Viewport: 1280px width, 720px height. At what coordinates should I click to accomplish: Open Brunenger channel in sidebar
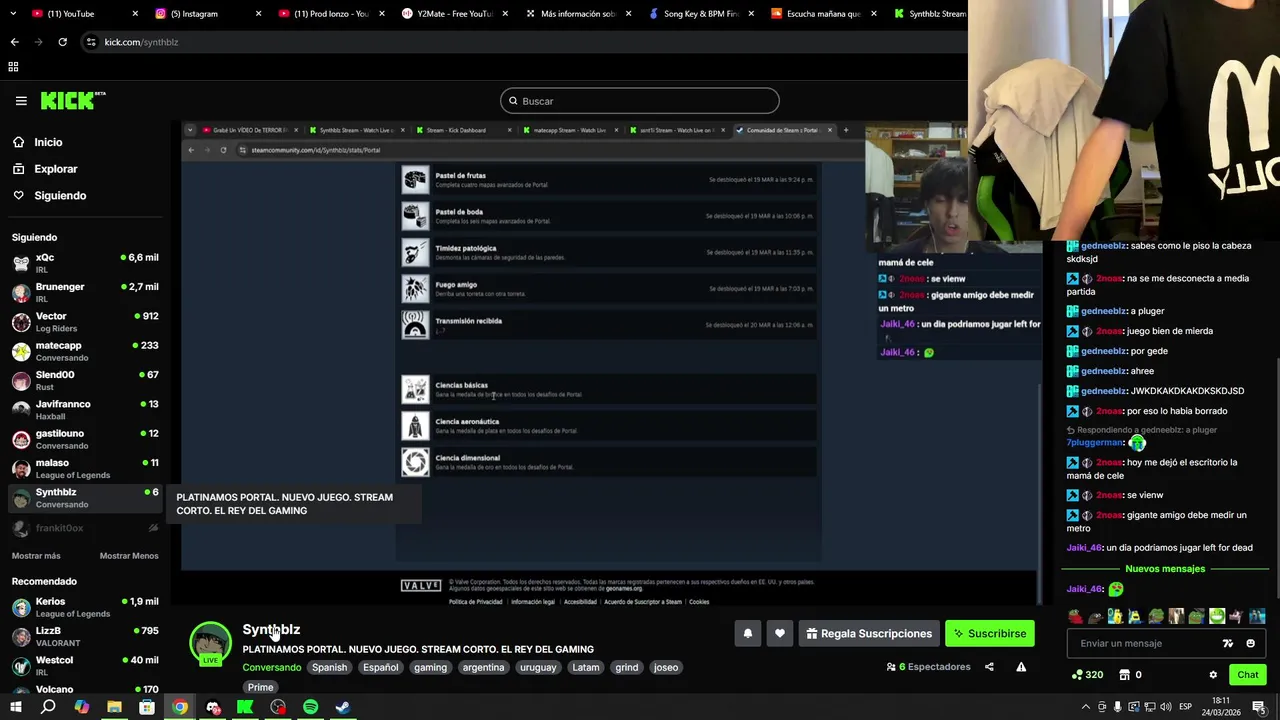click(x=85, y=292)
